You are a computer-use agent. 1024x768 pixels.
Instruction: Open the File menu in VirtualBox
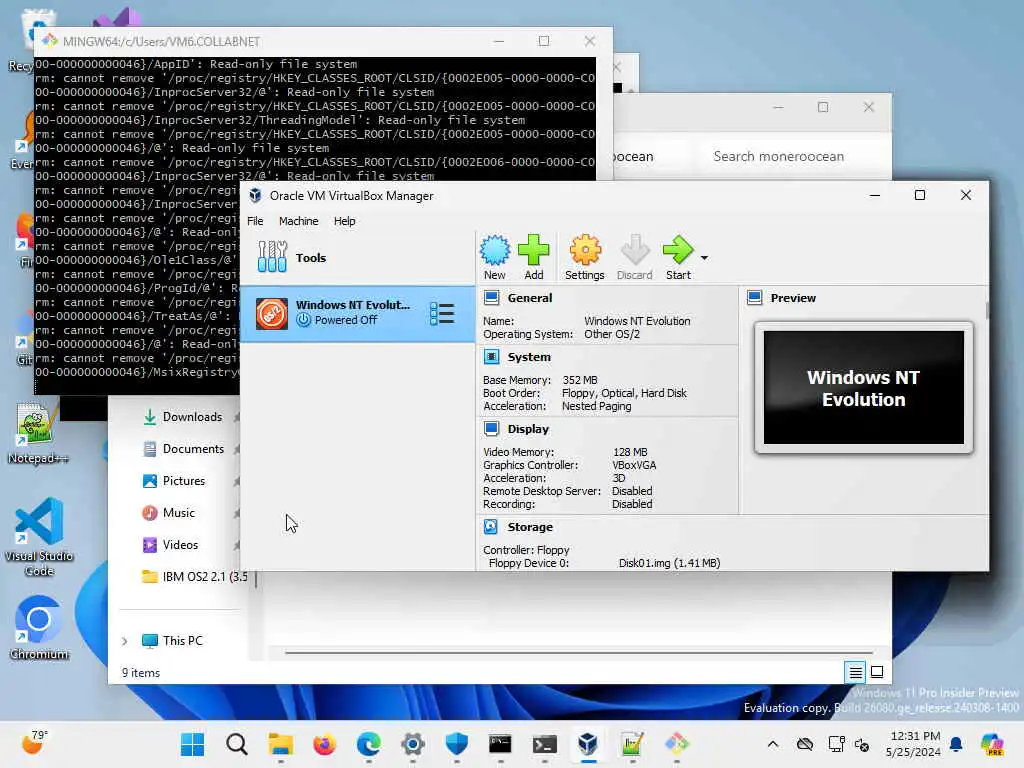point(255,221)
